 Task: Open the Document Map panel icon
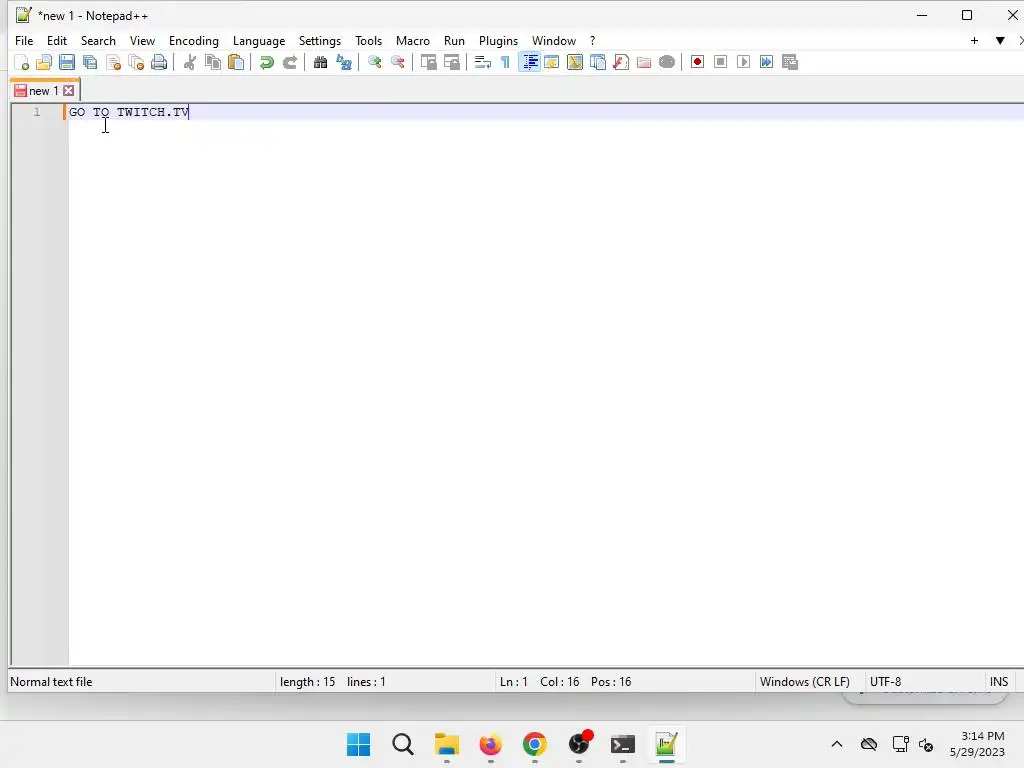pos(575,62)
